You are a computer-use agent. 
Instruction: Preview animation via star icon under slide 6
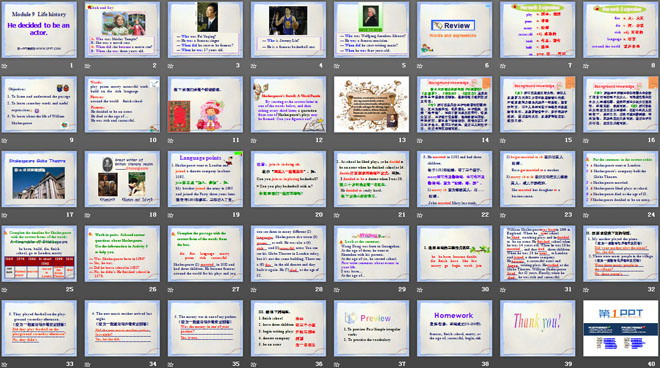point(420,66)
